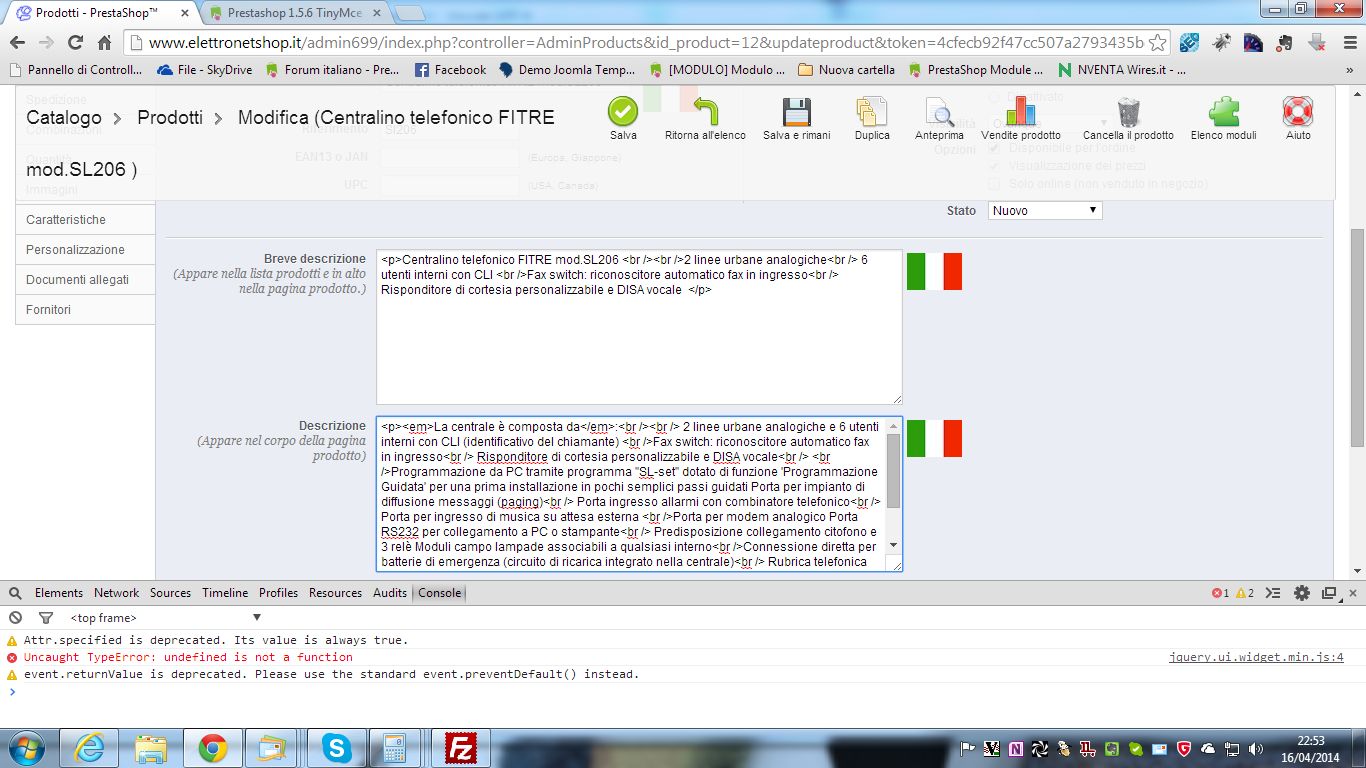Open the Sources tab in DevTools
1366x768 pixels.
click(170, 593)
